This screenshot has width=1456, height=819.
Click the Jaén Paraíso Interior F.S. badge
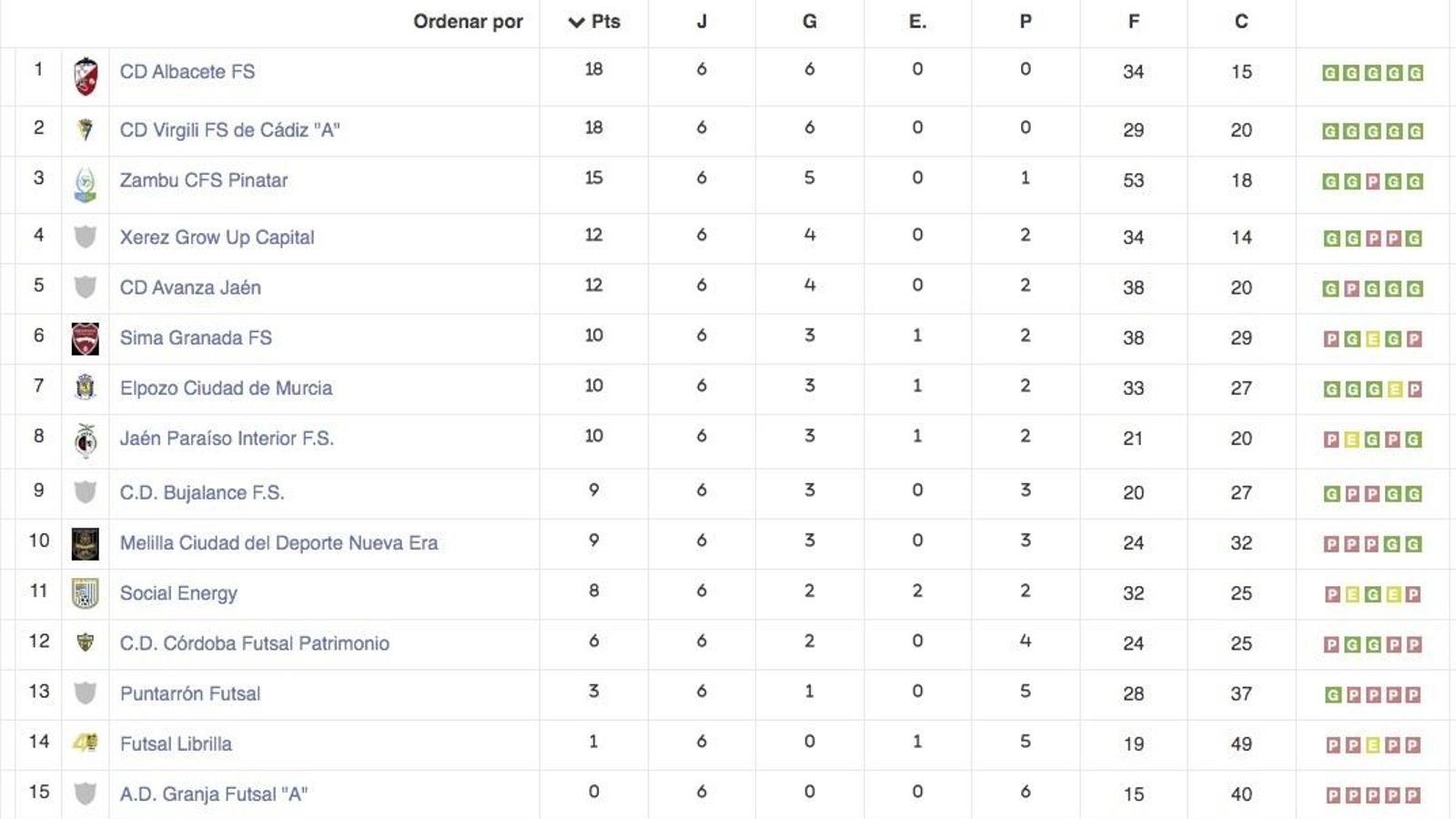[x=85, y=438]
